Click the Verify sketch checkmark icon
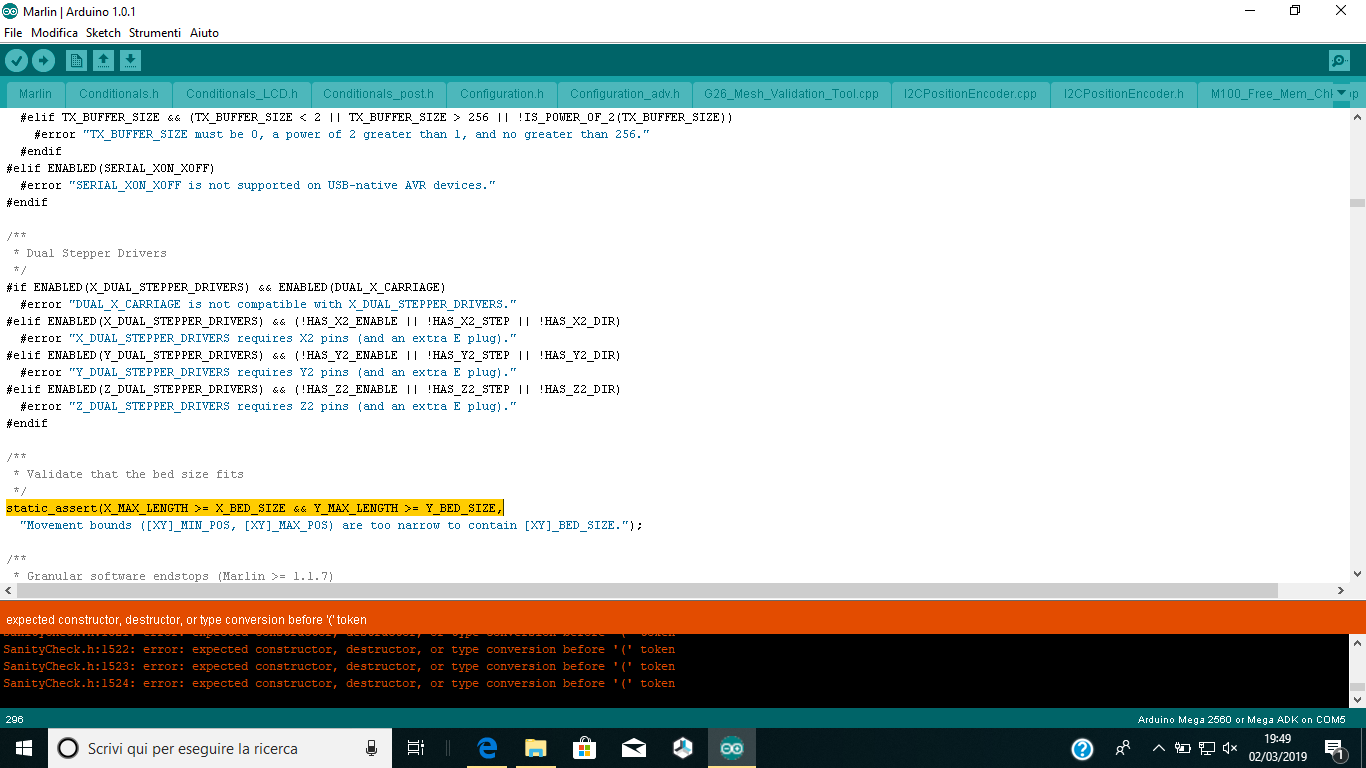Screen dimensions: 1366x768 (16, 61)
